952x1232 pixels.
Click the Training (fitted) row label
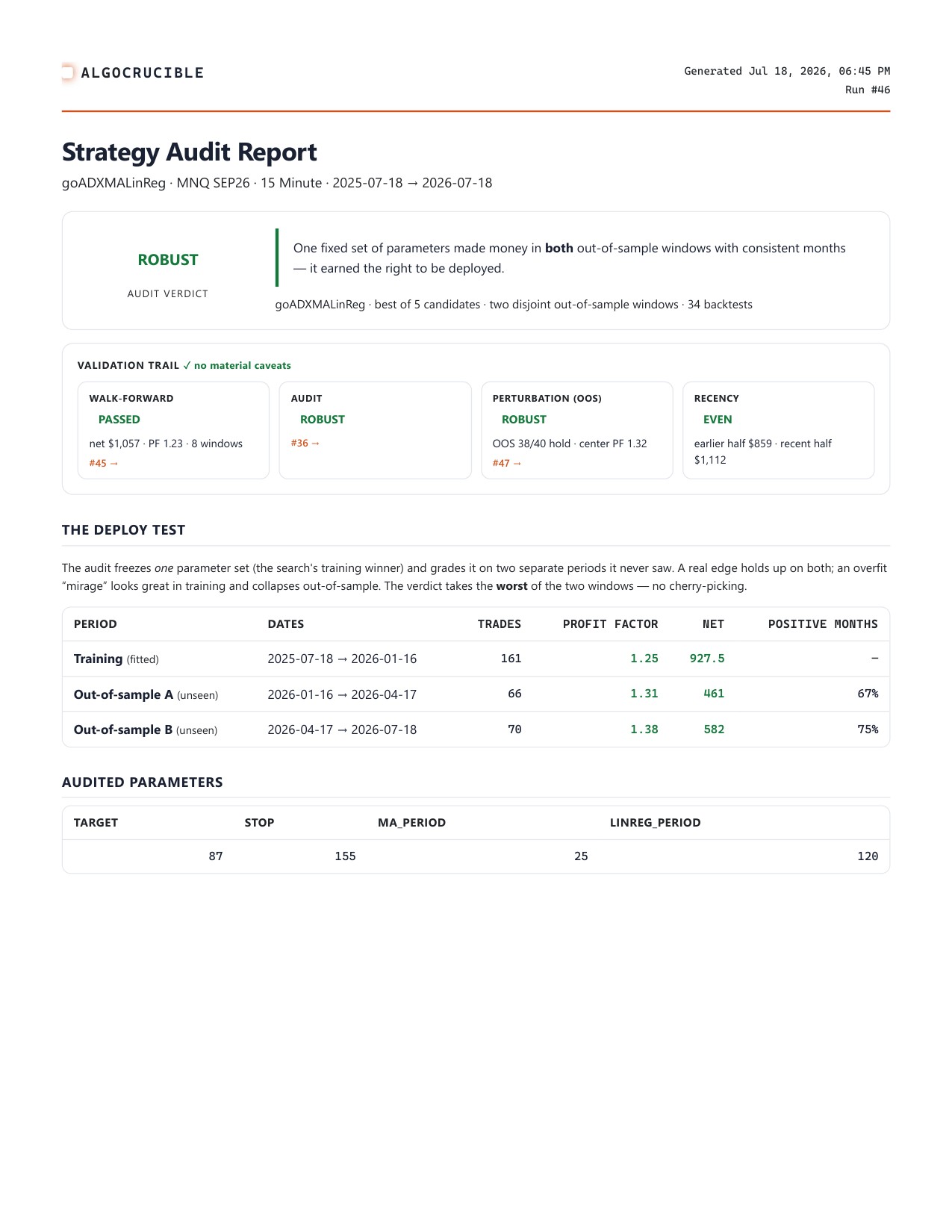click(116, 659)
